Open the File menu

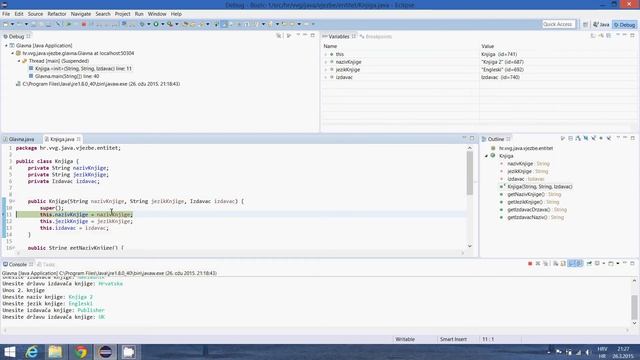tap(6, 14)
